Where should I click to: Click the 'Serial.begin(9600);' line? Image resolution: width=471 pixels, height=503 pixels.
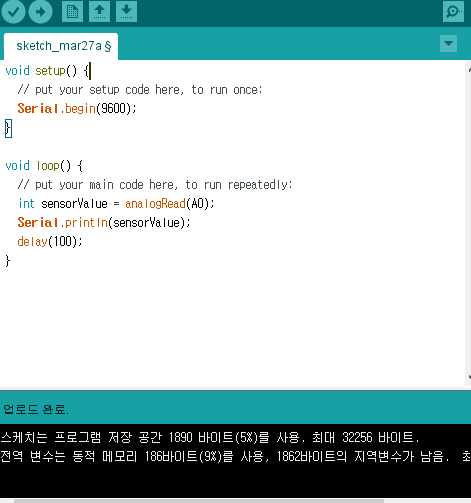point(77,109)
